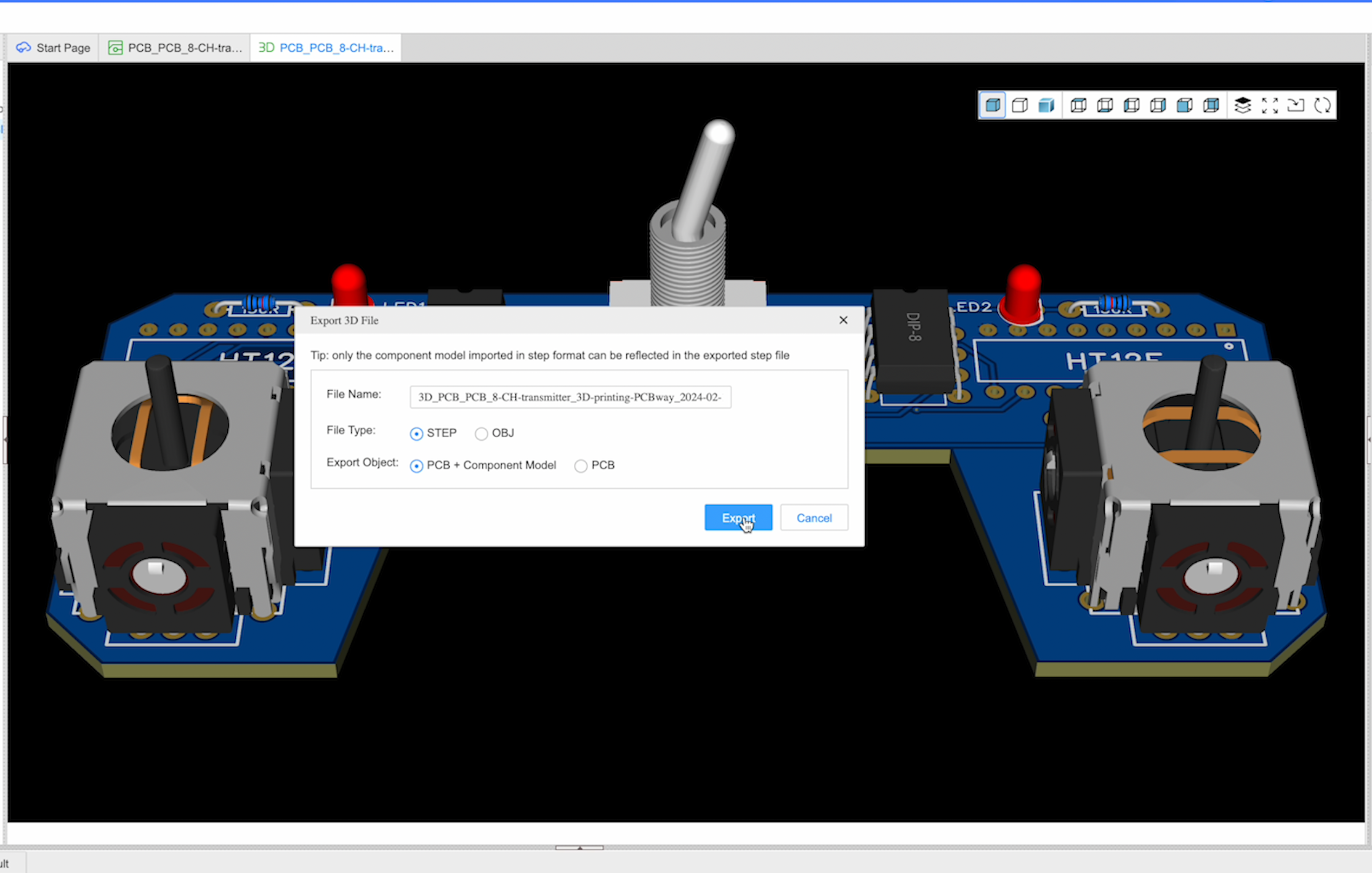Viewport: 1372px width, 873px height.
Task: Click the Export button
Action: tap(738, 518)
